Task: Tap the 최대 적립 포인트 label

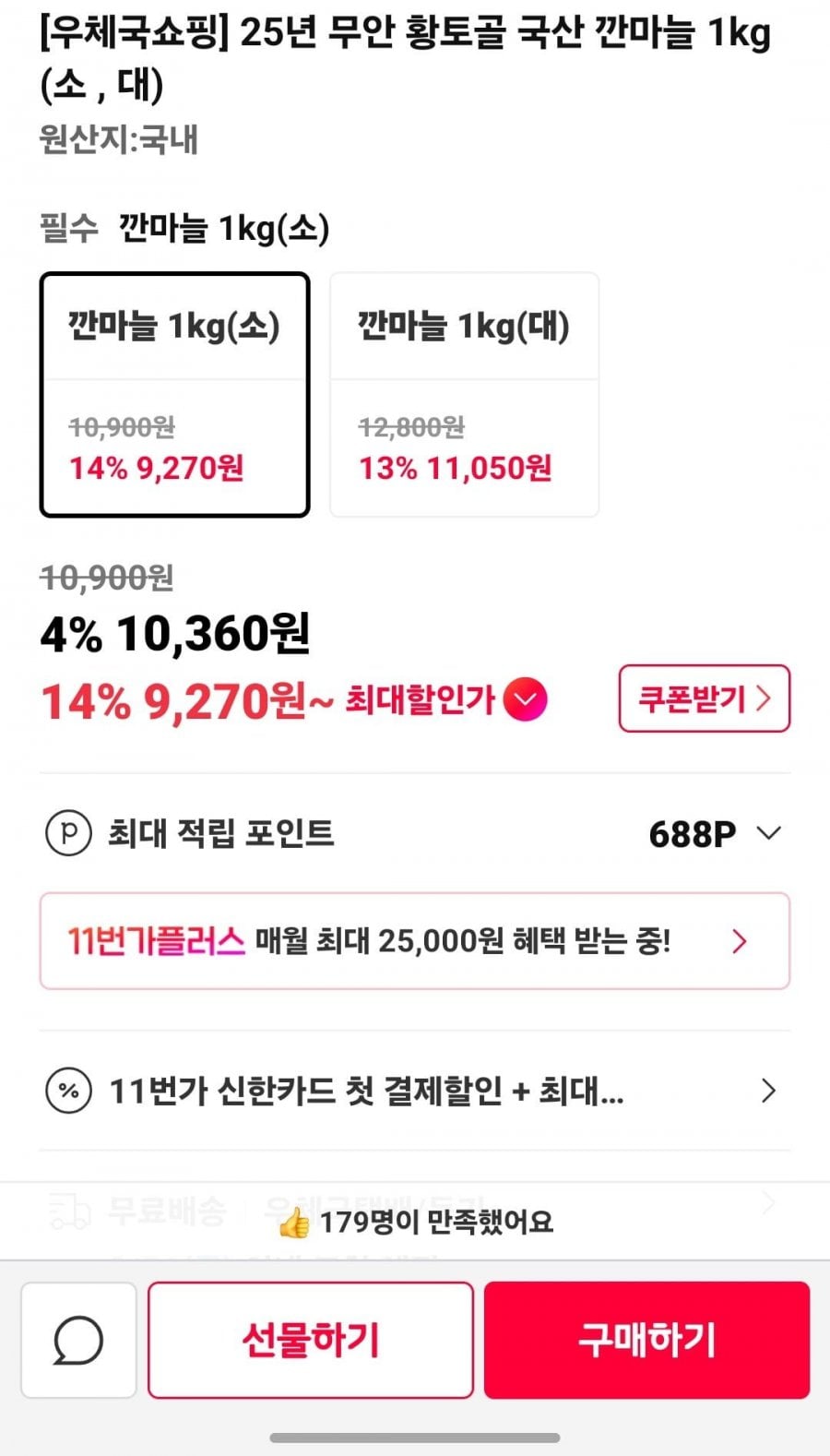Action: tap(221, 833)
